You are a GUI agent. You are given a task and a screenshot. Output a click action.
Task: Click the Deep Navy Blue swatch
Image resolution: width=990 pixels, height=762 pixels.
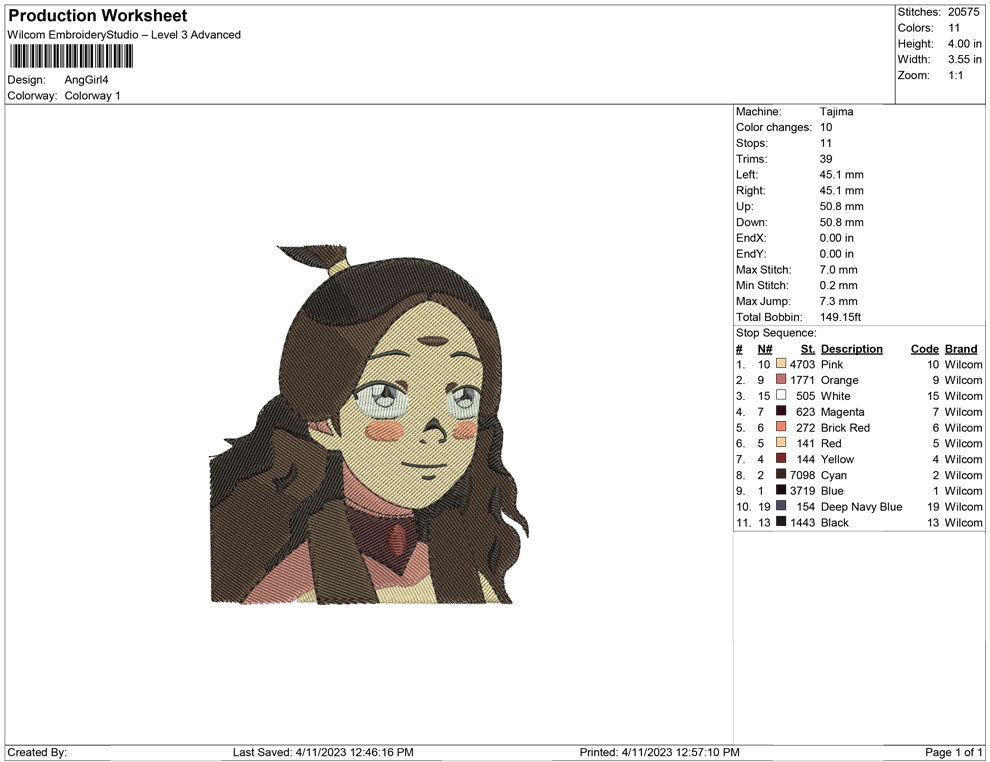click(x=781, y=506)
